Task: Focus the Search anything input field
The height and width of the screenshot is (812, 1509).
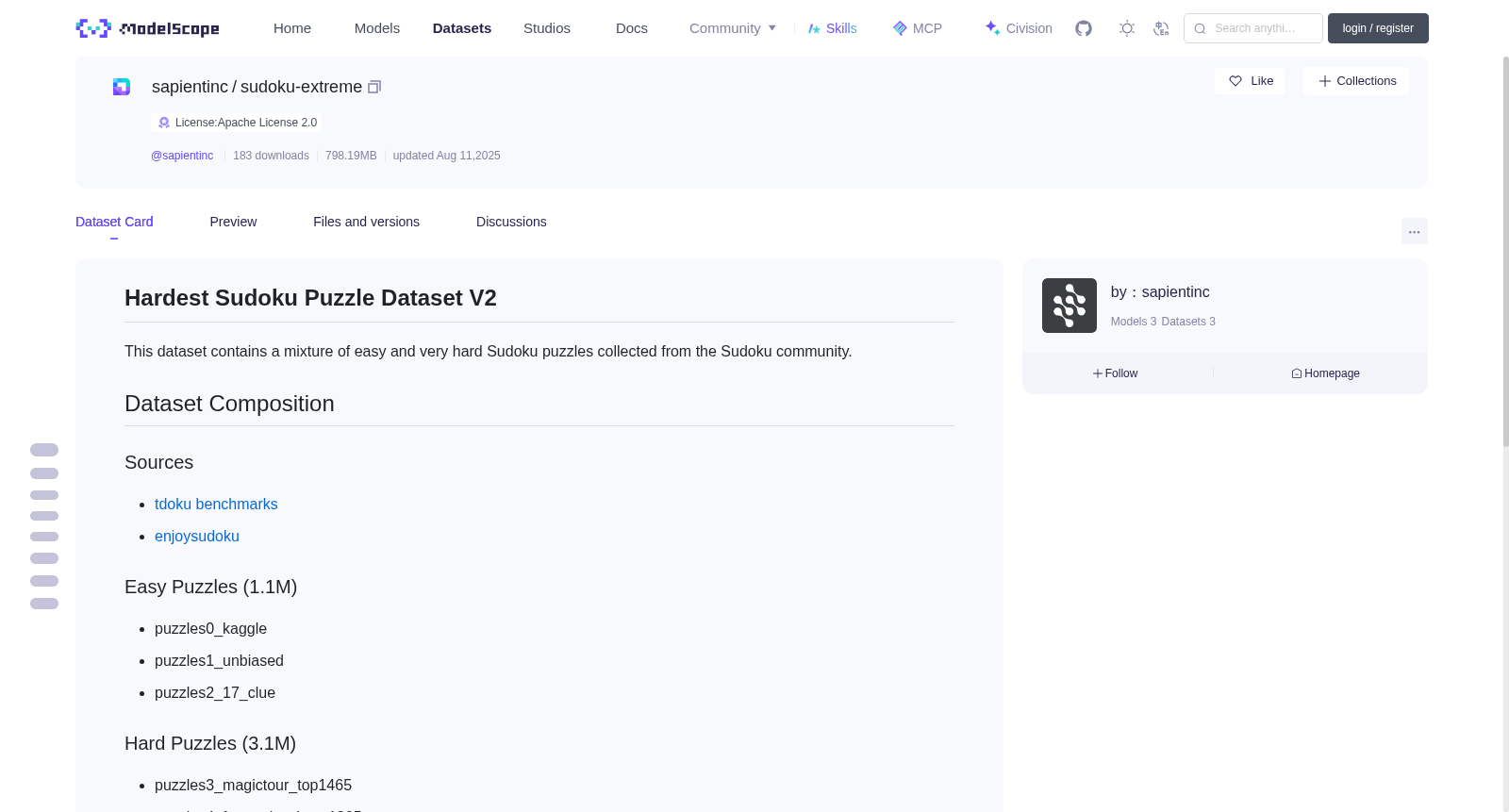Action: pos(1253,28)
